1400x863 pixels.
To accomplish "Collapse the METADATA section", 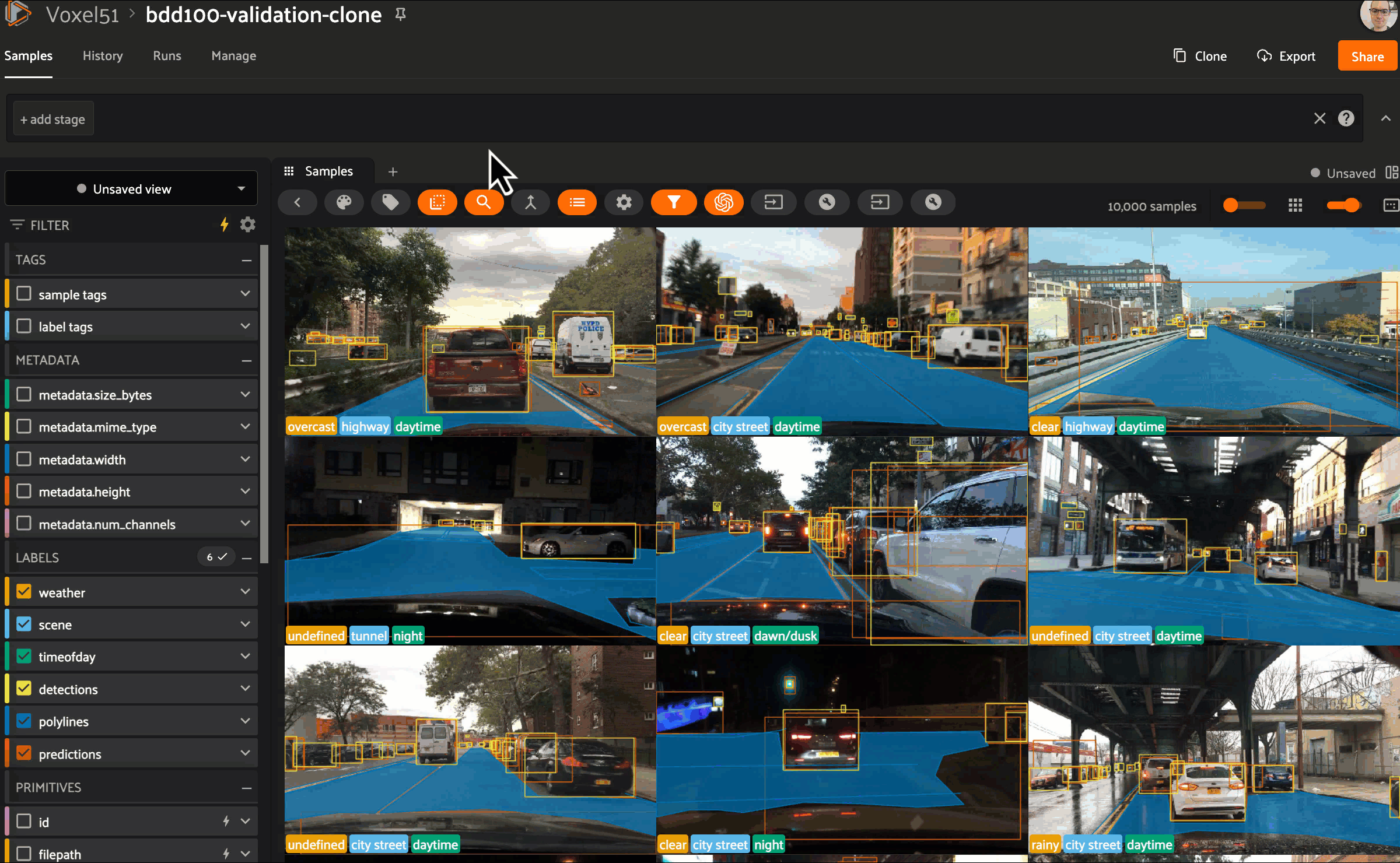I will pos(247,360).
